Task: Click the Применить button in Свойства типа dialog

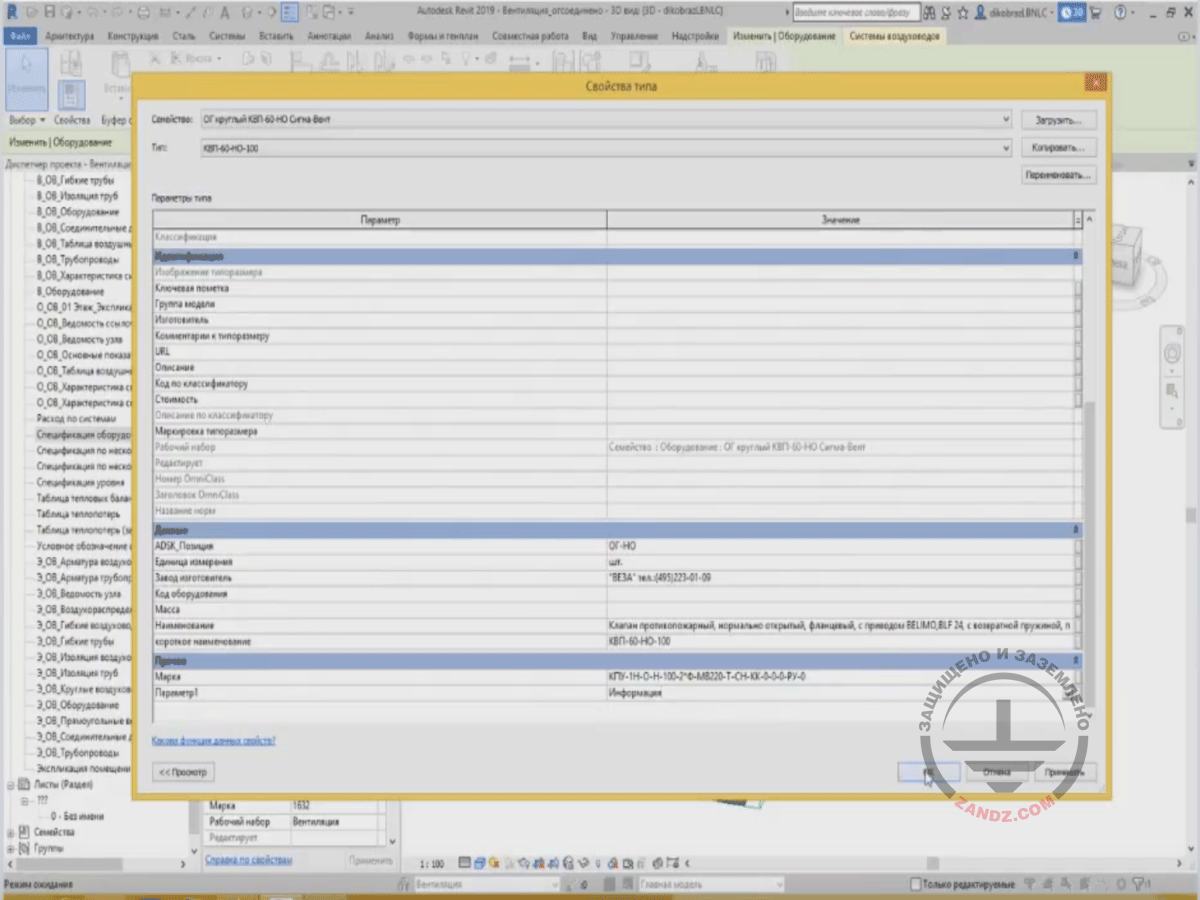Action: click(x=1065, y=772)
